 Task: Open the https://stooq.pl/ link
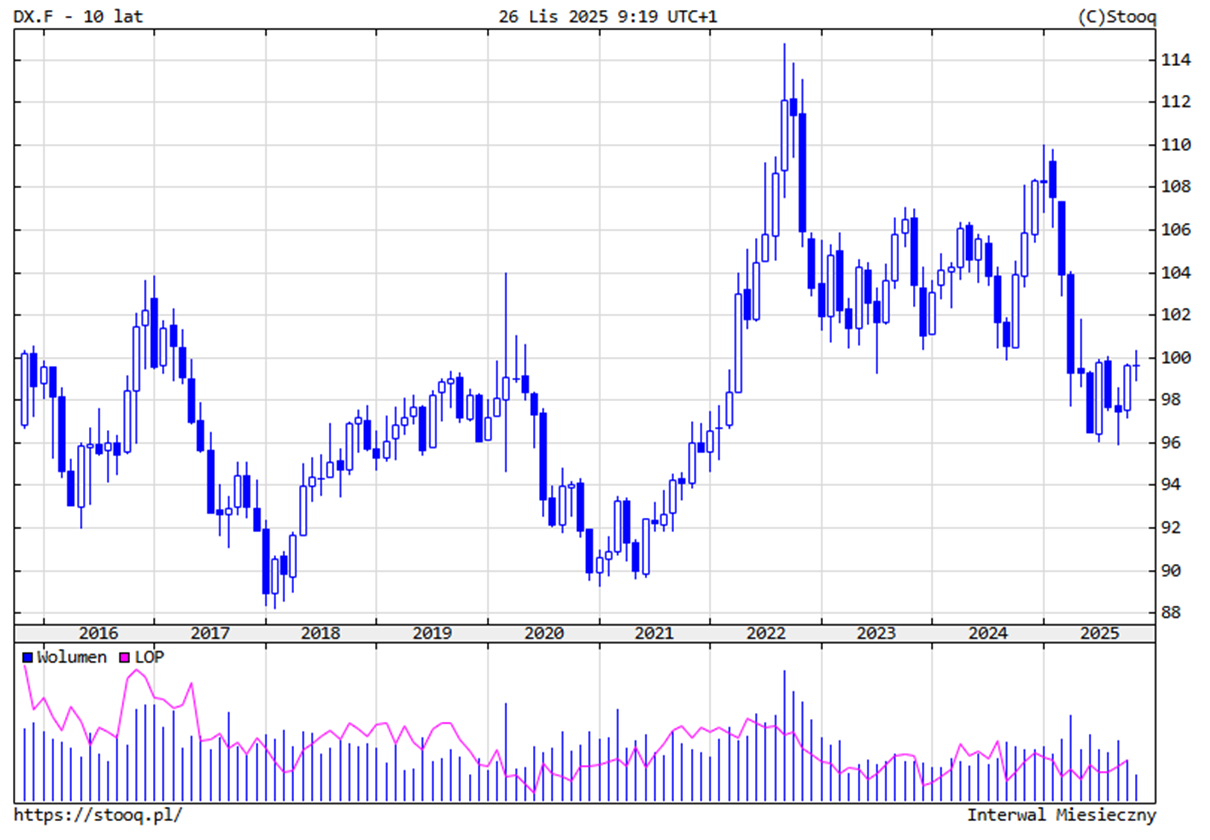point(98,815)
